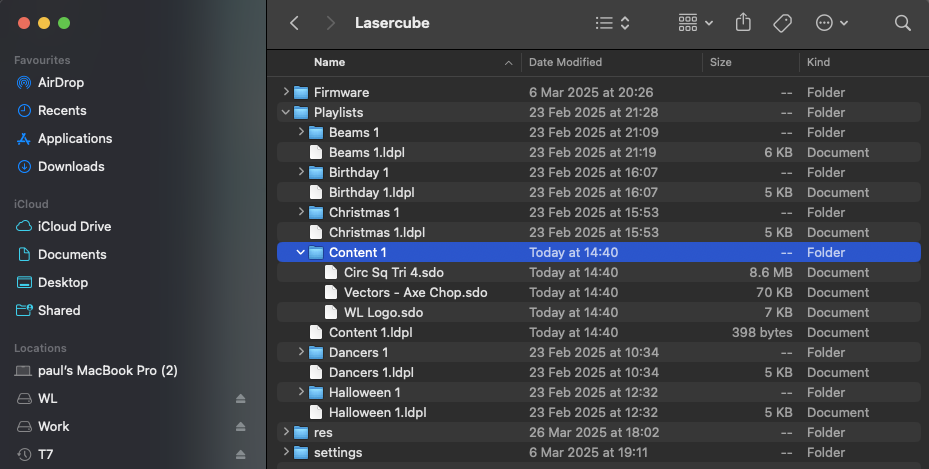Click the Edit Tags icon
Image resolution: width=929 pixels, height=469 pixels.
click(783, 23)
